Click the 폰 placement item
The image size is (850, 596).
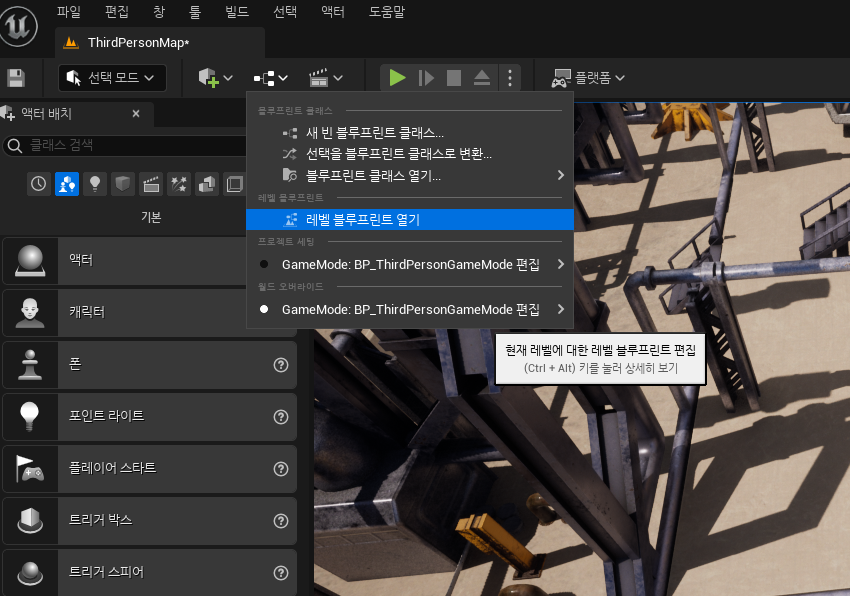150,365
